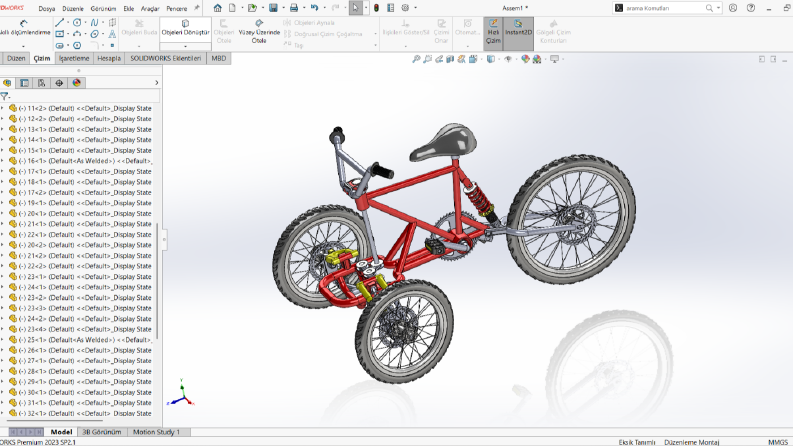Toggle the Hızlı Çizim button
Screen dimensions: 793x446
pyautogui.click(x=493, y=33)
